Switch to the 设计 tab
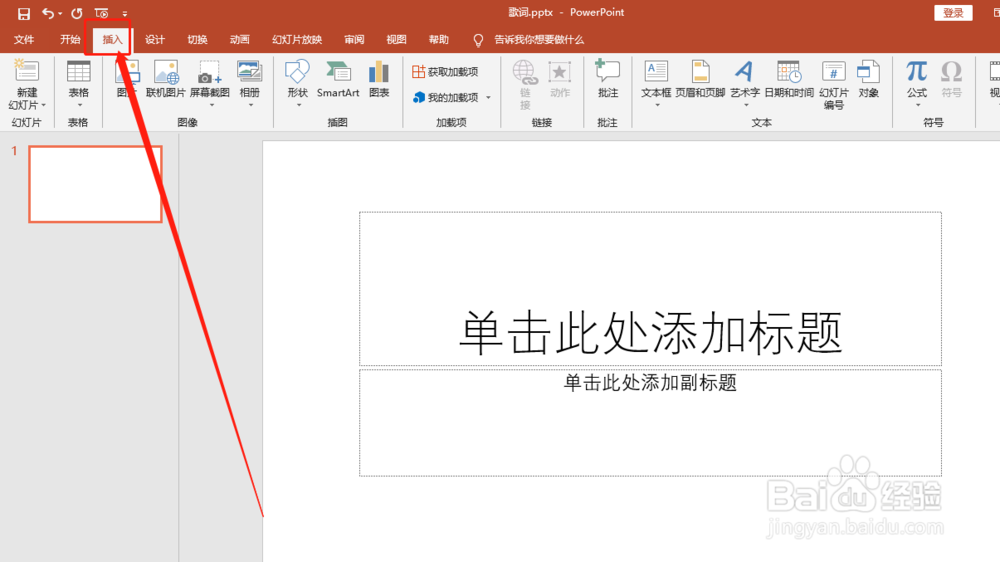Screen dimensions: 1000x562 click(x=154, y=40)
